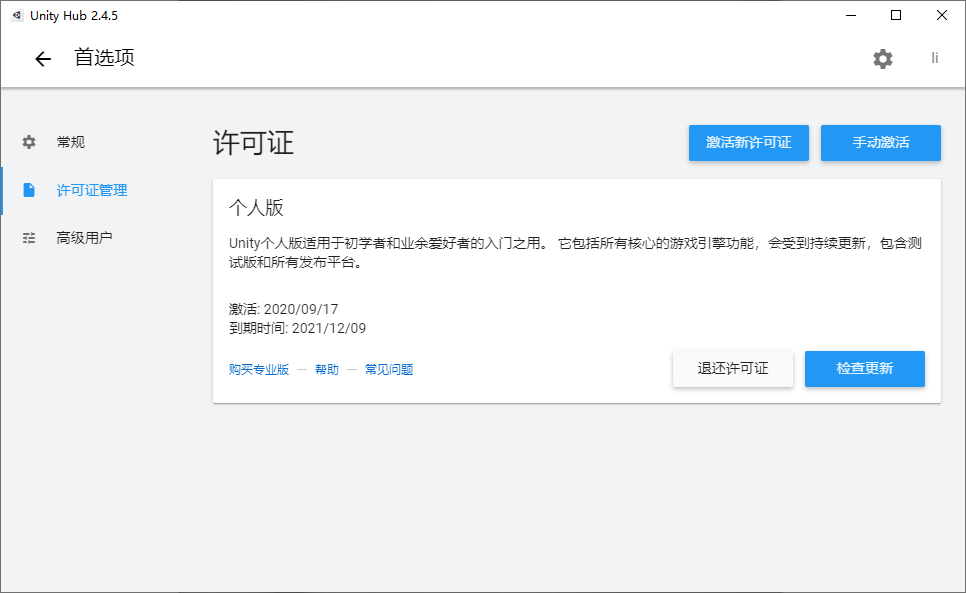Click the 个人版 license title

tap(256, 208)
